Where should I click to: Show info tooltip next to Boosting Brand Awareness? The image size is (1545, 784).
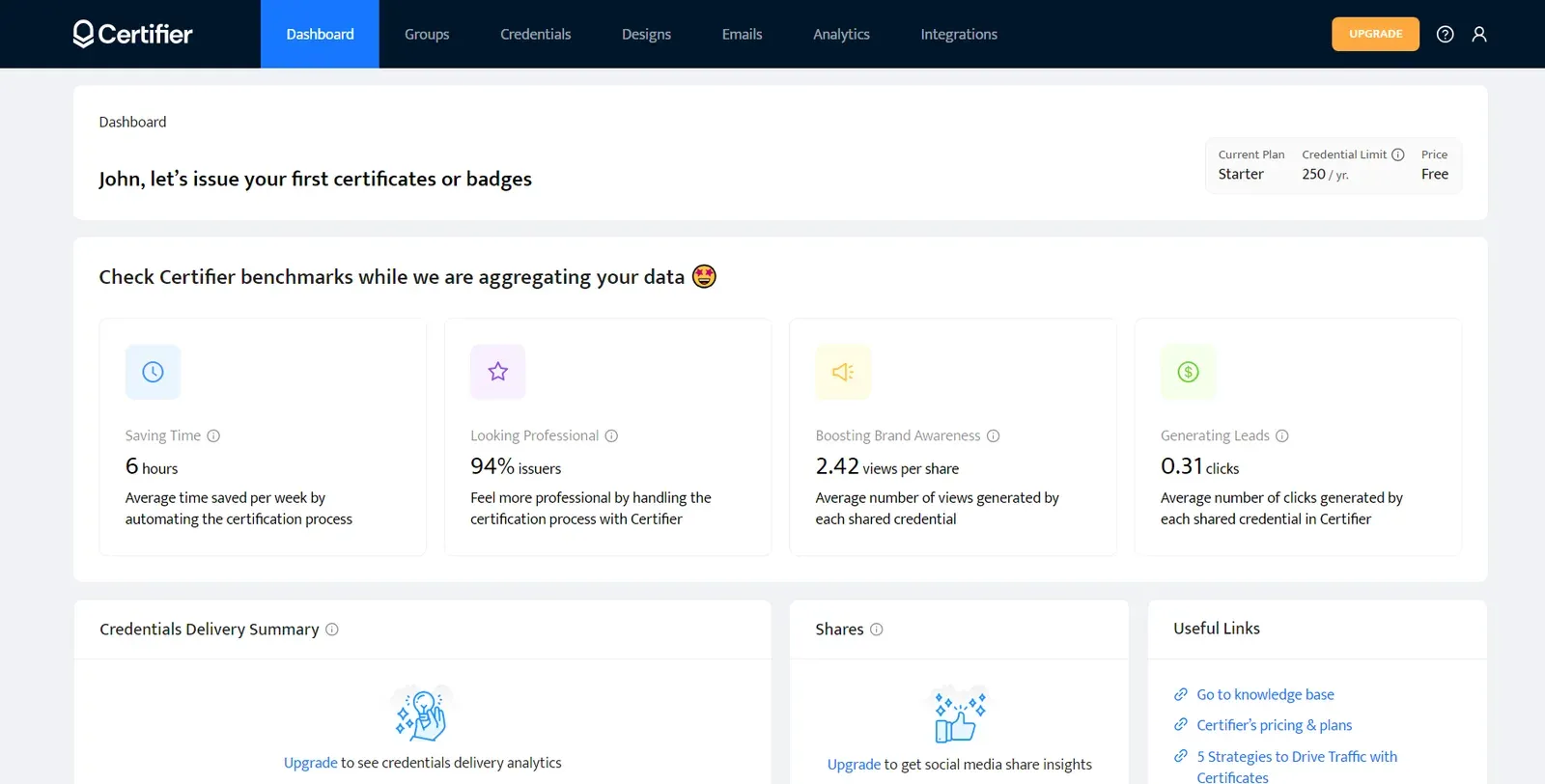[x=993, y=435]
